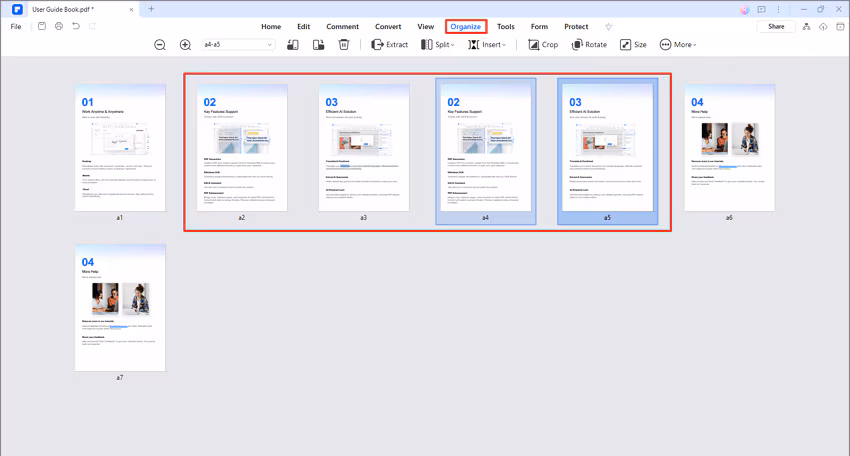Open a new tab with plus icon
The width and height of the screenshot is (850, 456).
[151, 9]
